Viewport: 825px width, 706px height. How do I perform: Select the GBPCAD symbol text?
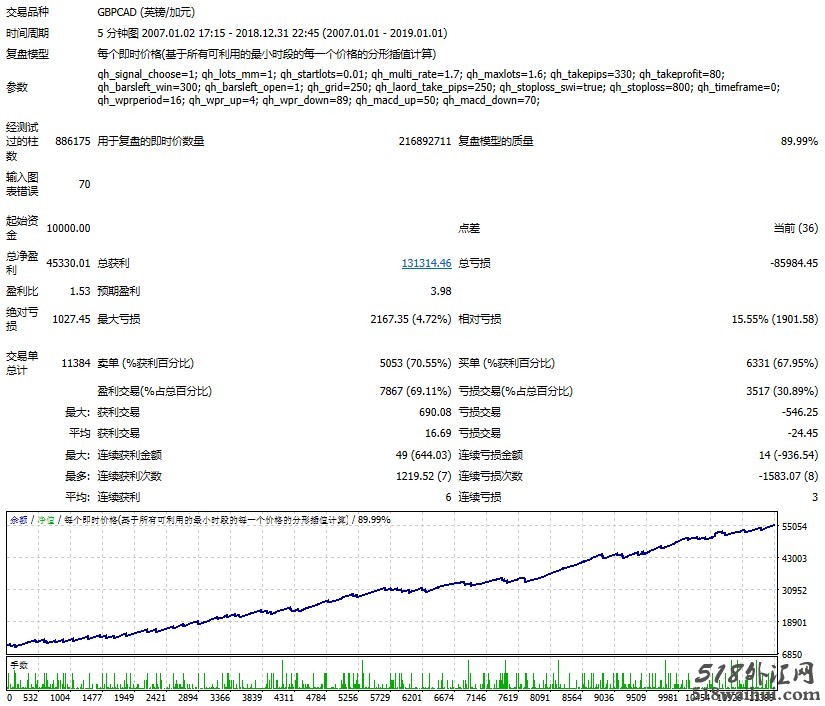pyautogui.click(x=146, y=12)
